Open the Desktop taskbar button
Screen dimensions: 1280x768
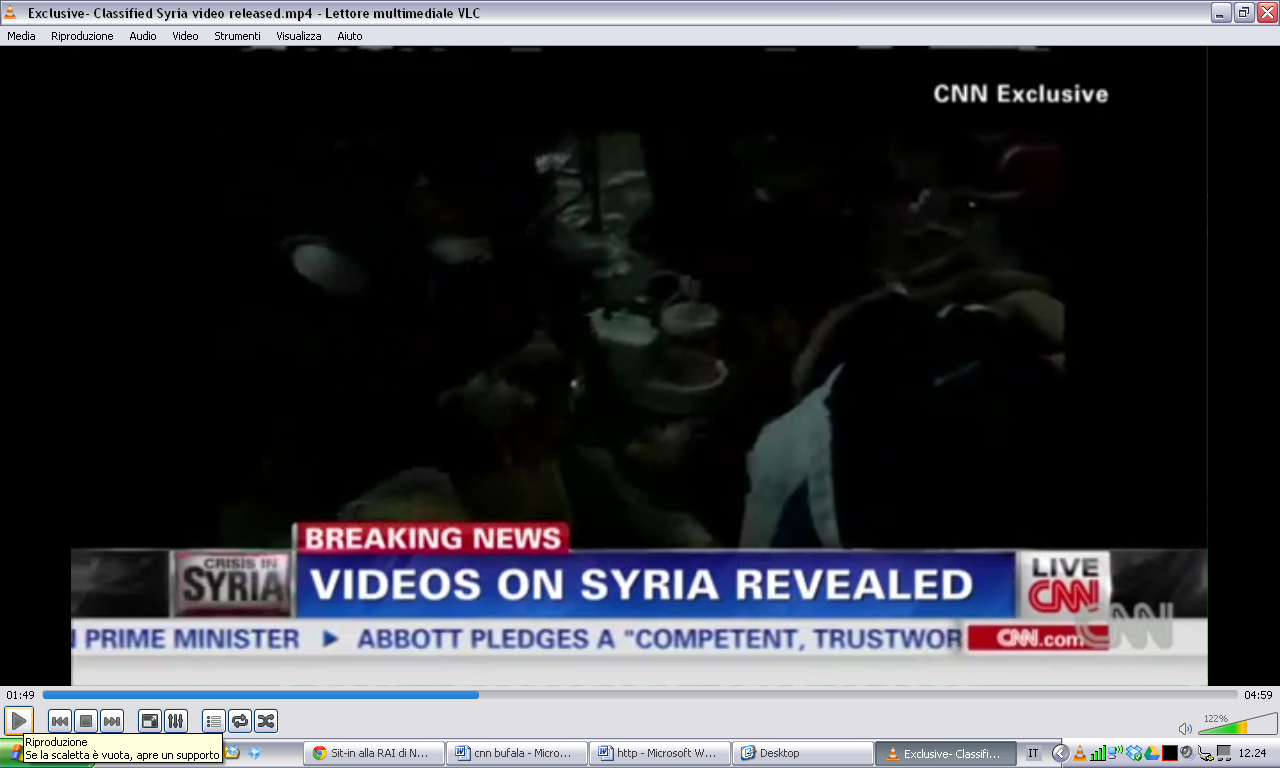click(802, 753)
